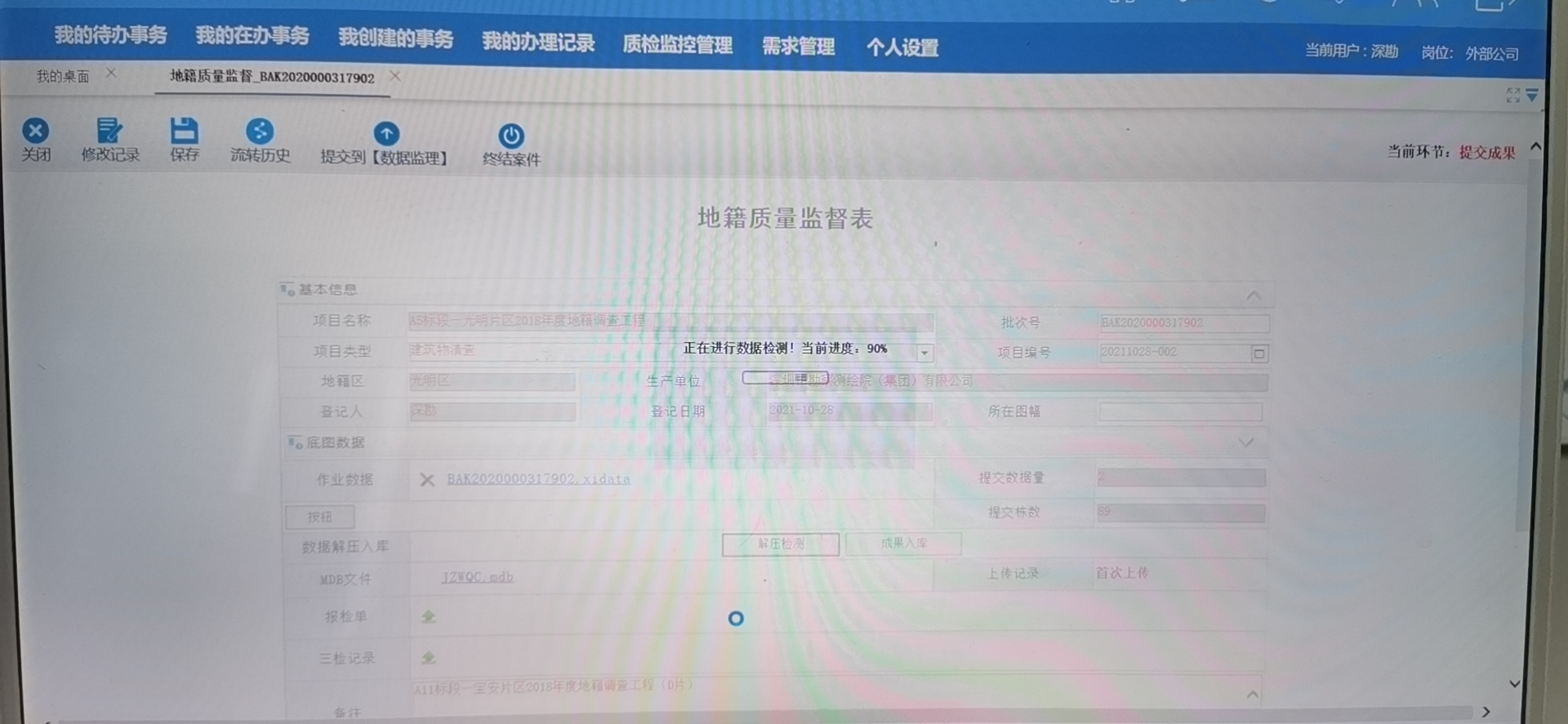Open the 项目类型 dropdown arrow
Image resolution: width=1568 pixels, height=724 pixels.
pyautogui.click(x=924, y=353)
